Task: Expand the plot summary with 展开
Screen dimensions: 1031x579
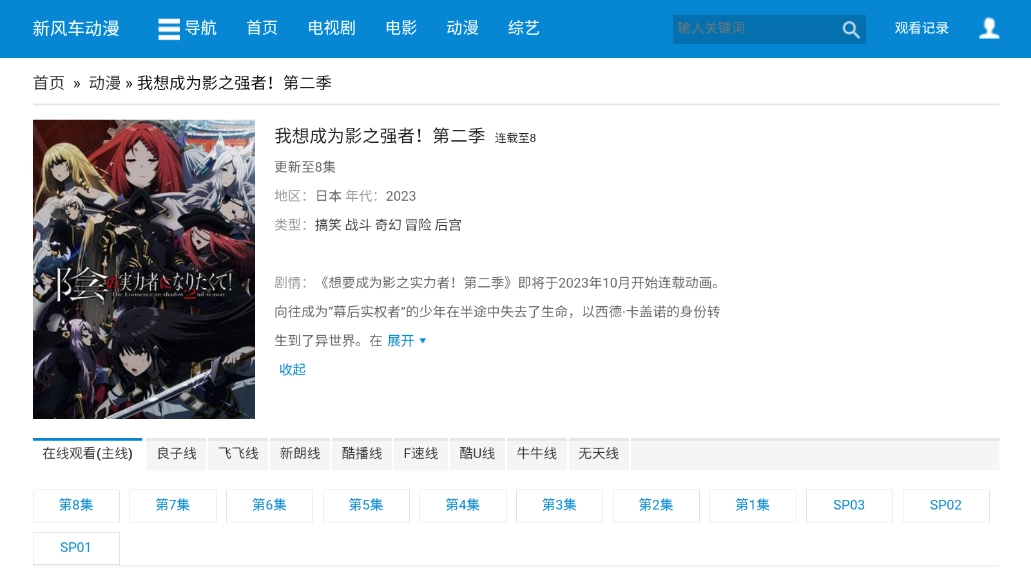Action: 406,341
